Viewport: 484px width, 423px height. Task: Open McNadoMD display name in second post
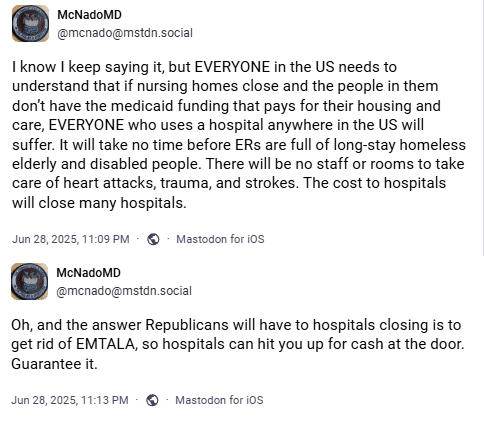[x=88, y=273]
